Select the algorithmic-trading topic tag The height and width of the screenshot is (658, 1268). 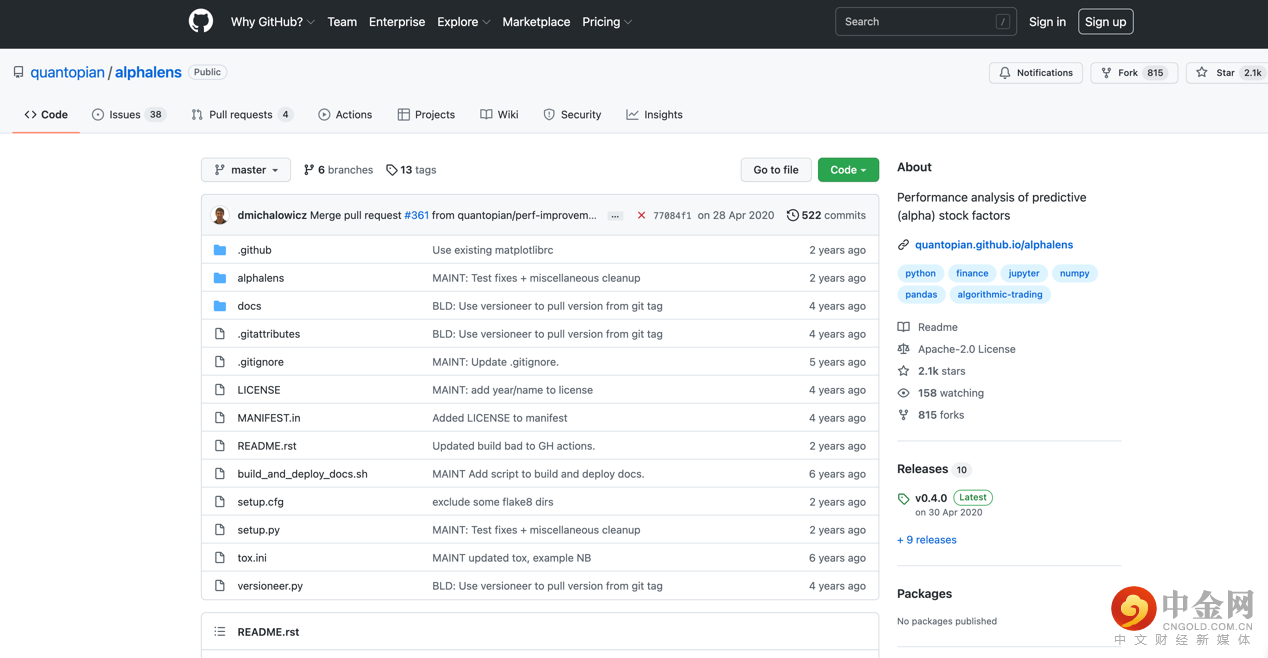1000,295
